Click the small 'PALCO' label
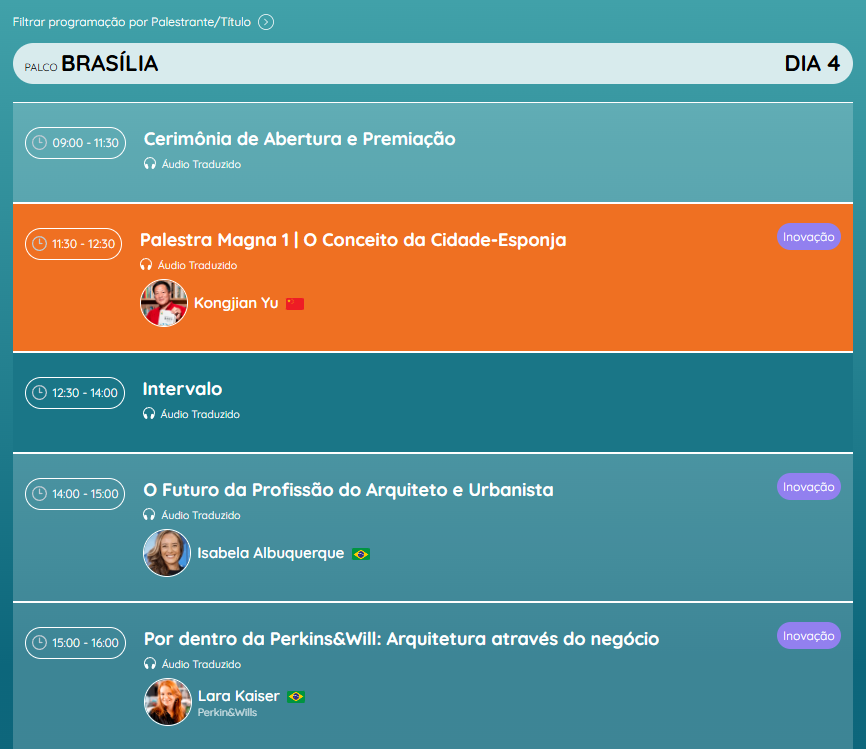Image resolution: width=866 pixels, height=749 pixels. coord(41,67)
